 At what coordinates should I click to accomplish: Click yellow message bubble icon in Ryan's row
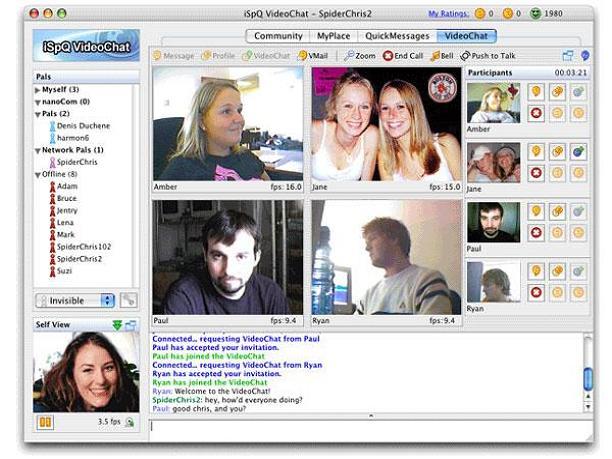[x=536, y=271]
